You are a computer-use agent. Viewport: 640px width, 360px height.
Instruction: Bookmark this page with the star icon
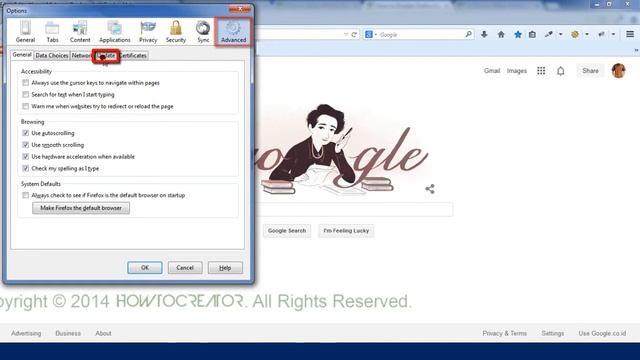pyautogui.click(x=518, y=35)
